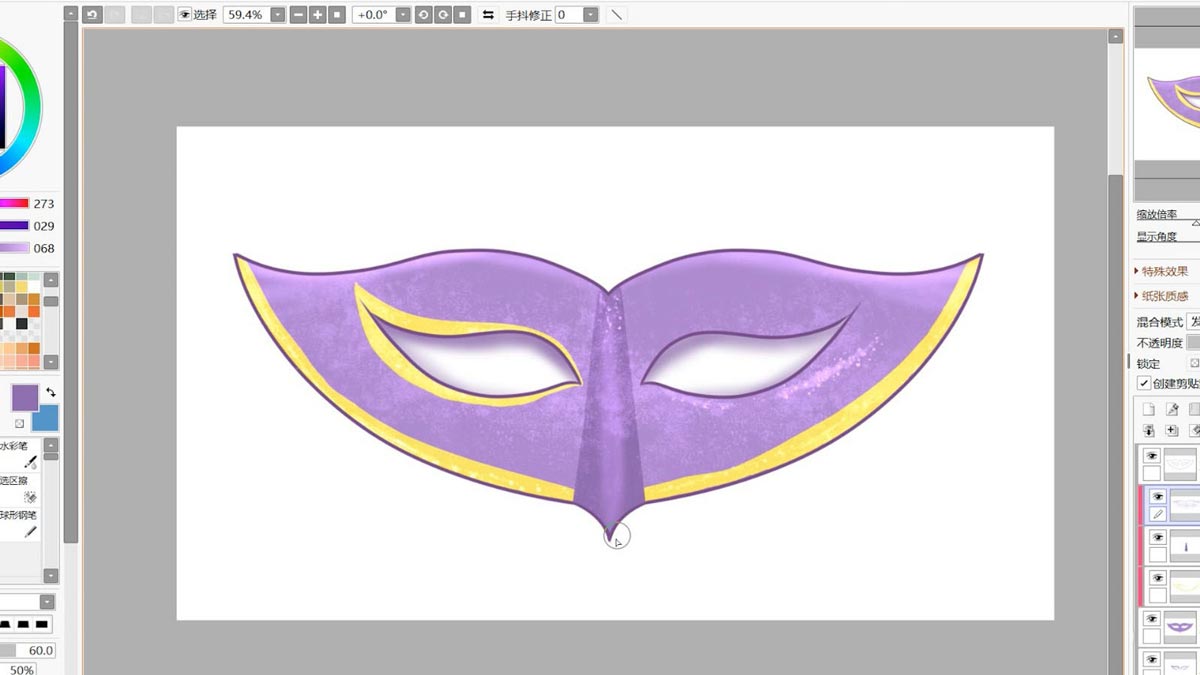Click the tool list scroll-down arrow
The image size is (1200, 675).
pyautogui.click(x=51, y=576)
